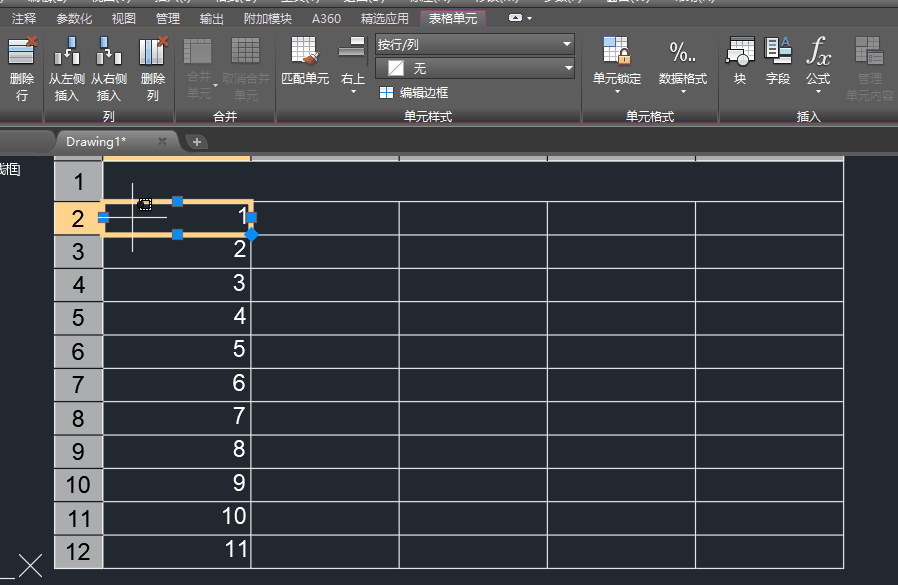Open the background fill 无 dropdown
The image size is (898, 585).
(568, 68)
